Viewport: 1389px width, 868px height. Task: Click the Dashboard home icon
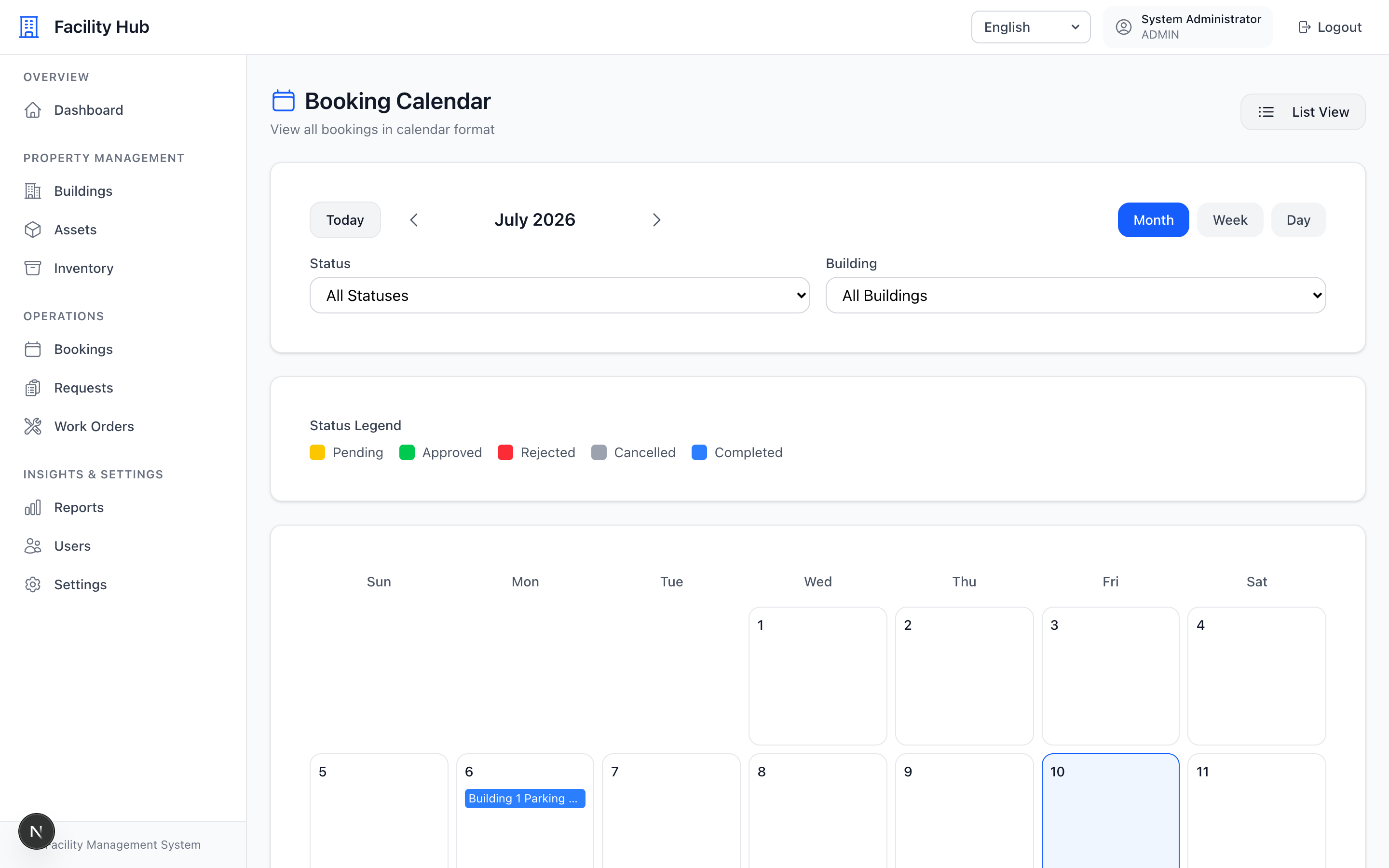click(x=33, y=109)
